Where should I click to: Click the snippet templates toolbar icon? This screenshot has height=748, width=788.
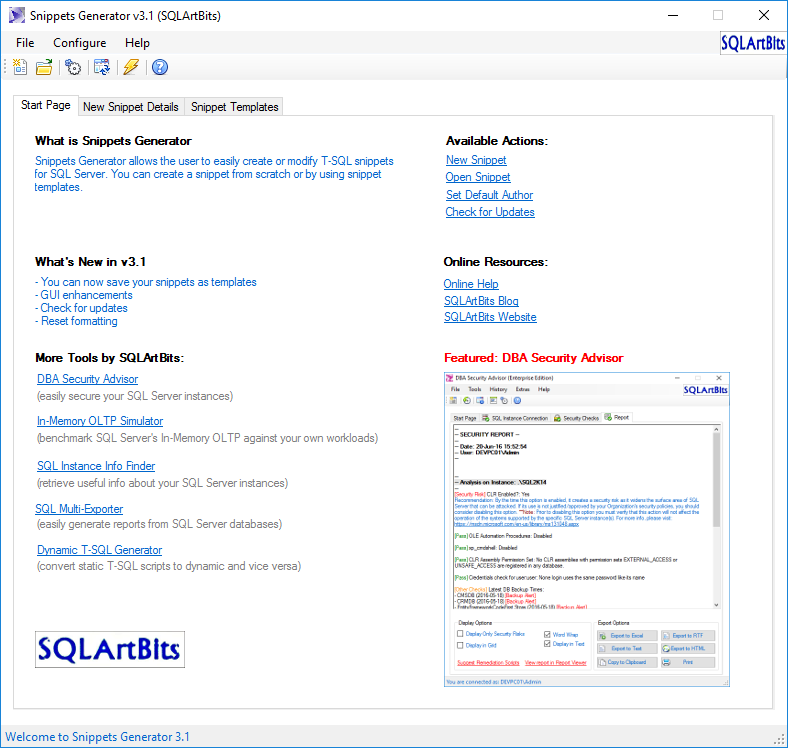click(102, 67)
